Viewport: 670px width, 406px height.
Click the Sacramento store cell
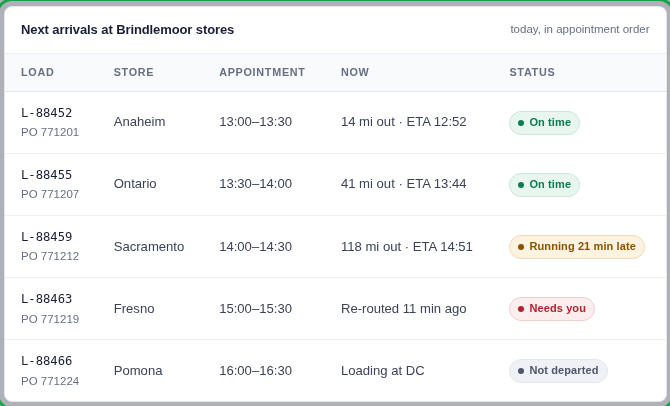click(149, 247)
